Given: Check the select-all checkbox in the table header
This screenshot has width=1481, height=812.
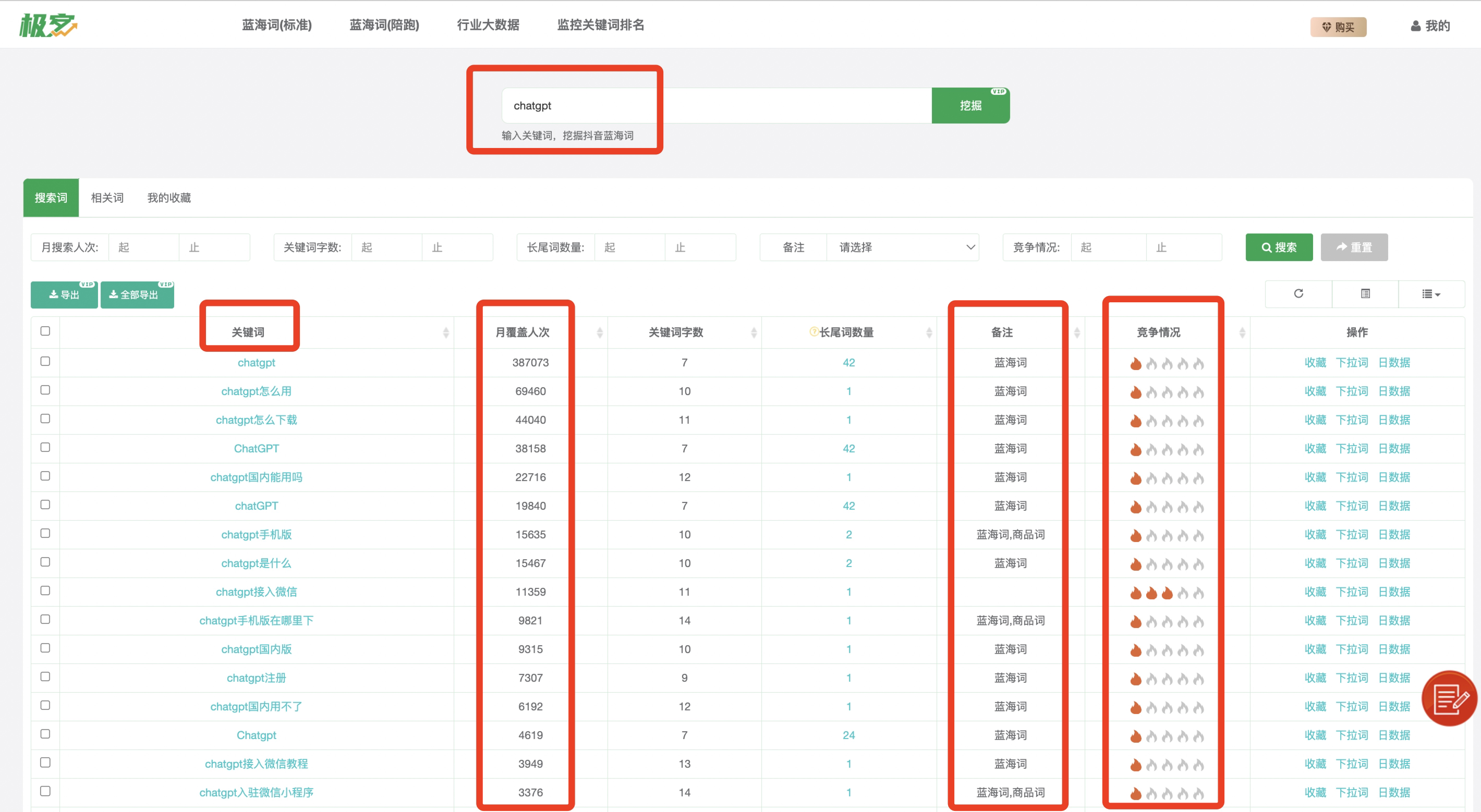Looking at the screenshot, I should 45,331.
